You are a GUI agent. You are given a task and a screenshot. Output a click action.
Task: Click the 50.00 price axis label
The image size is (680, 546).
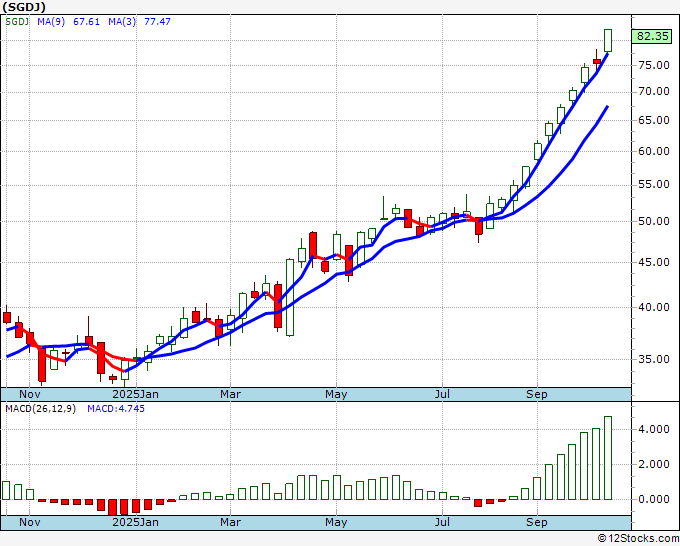pyautogui.click(x=654, y=221)
